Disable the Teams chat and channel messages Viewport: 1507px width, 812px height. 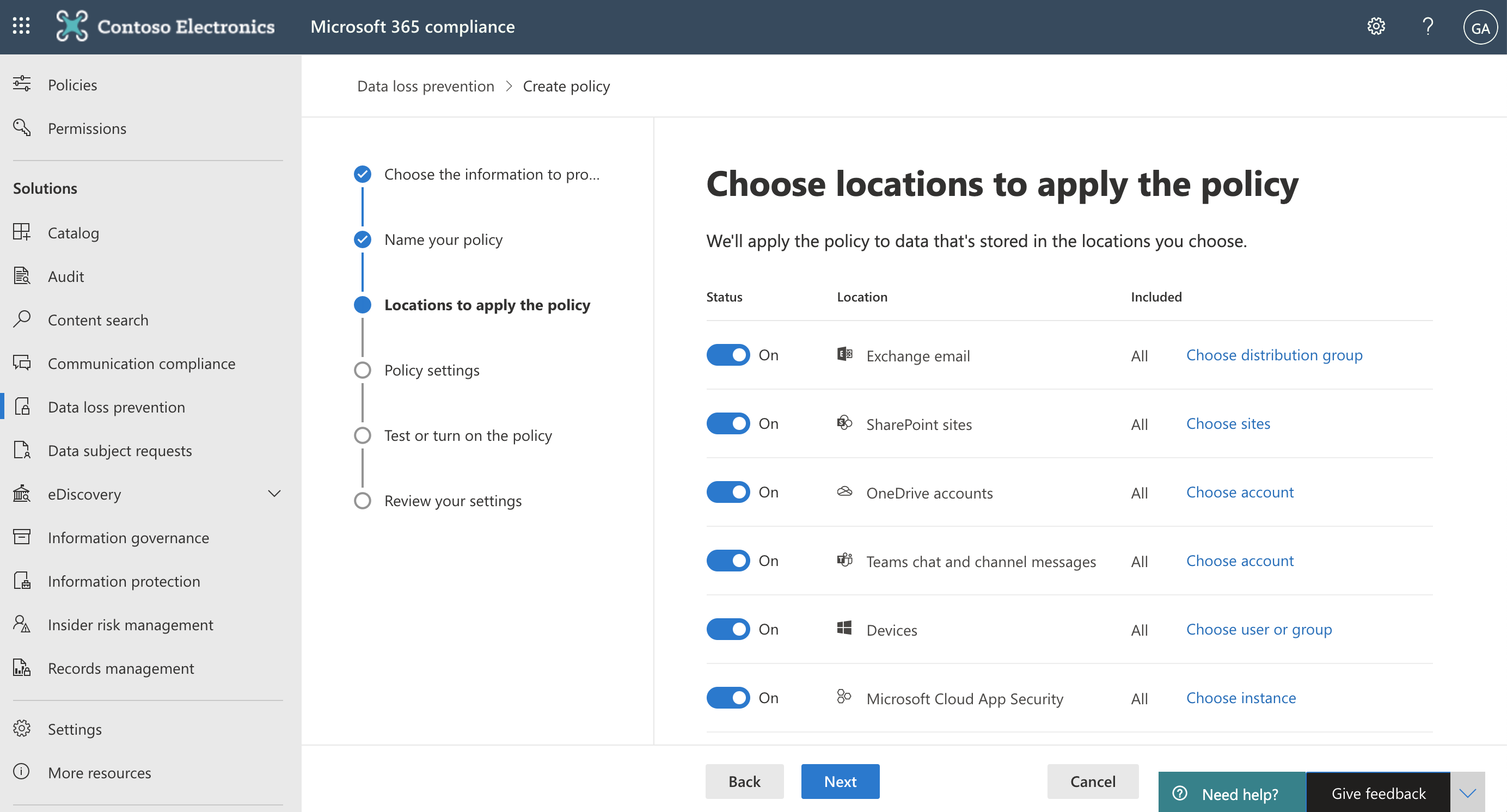coord(728,560)
